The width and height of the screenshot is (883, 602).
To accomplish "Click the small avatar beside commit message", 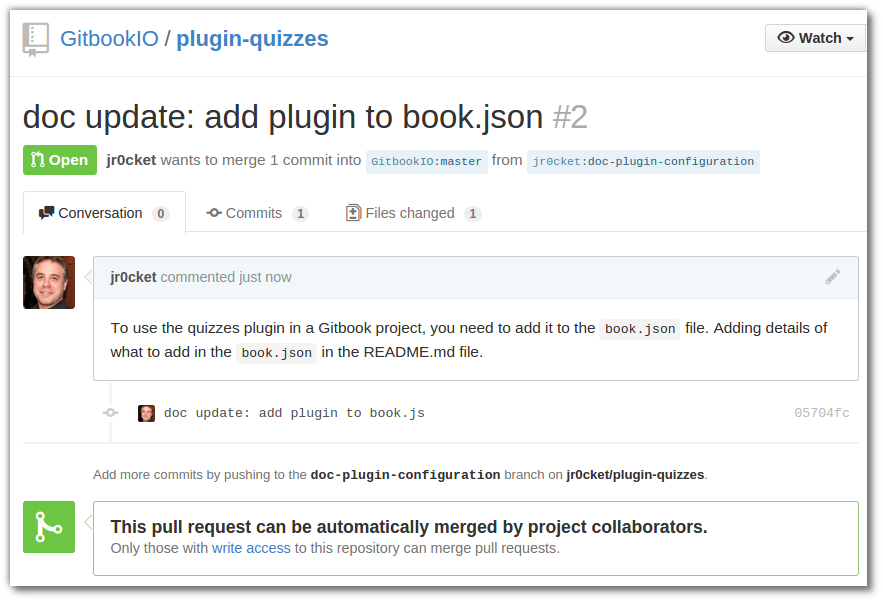I will (146, 413).
